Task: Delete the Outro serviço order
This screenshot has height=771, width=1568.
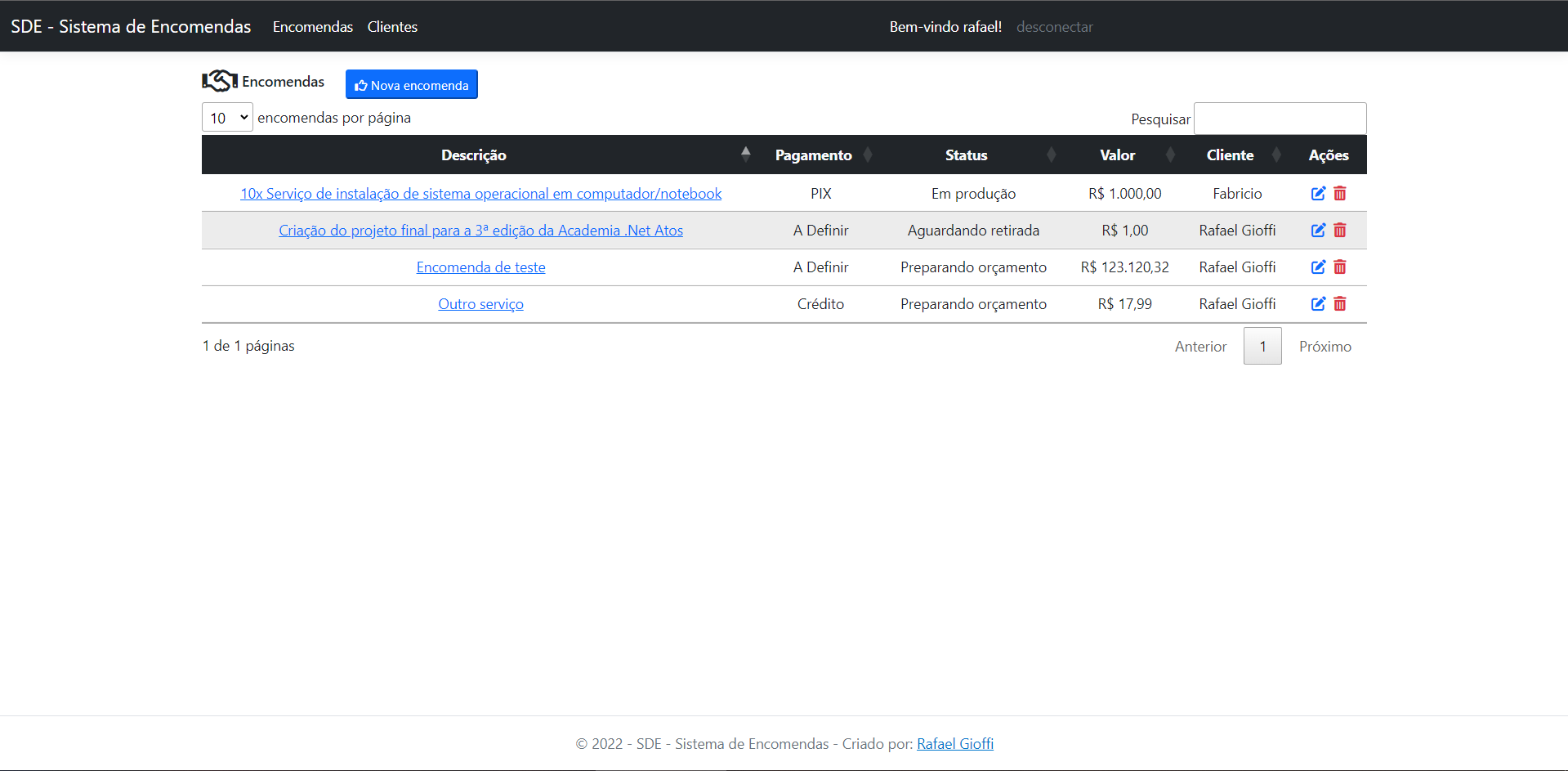Action: pyautogui.click(x=1339, y=303)
